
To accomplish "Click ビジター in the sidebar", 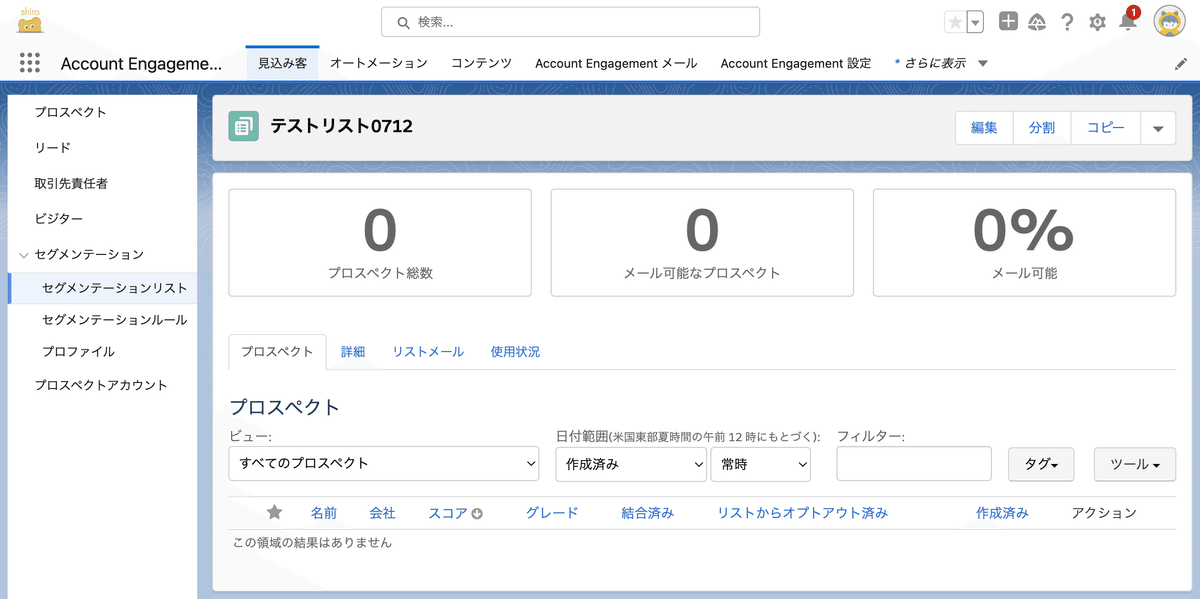I will tap(58, 219).
